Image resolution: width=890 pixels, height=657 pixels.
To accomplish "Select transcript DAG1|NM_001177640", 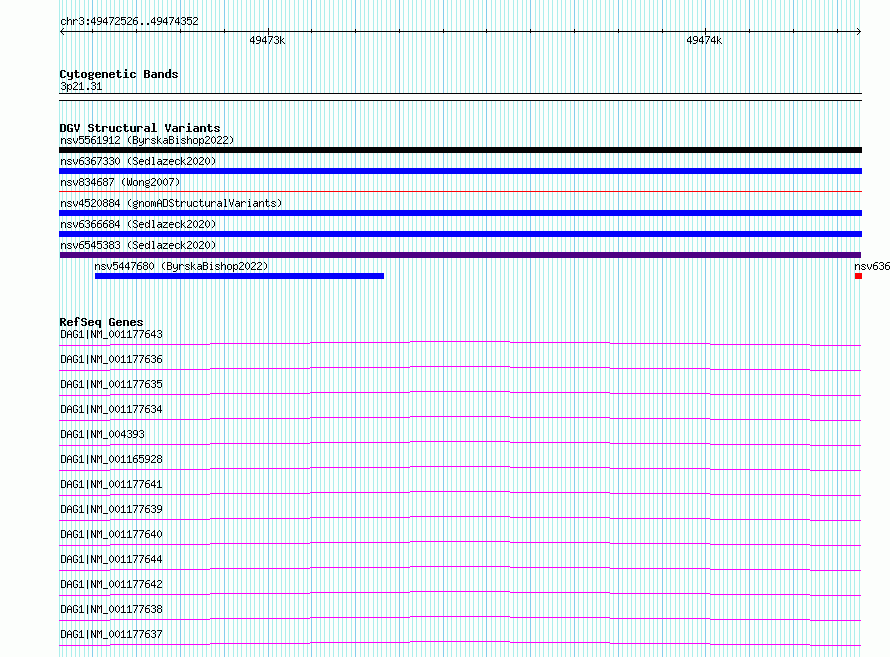I will click(x=111, y=534).
